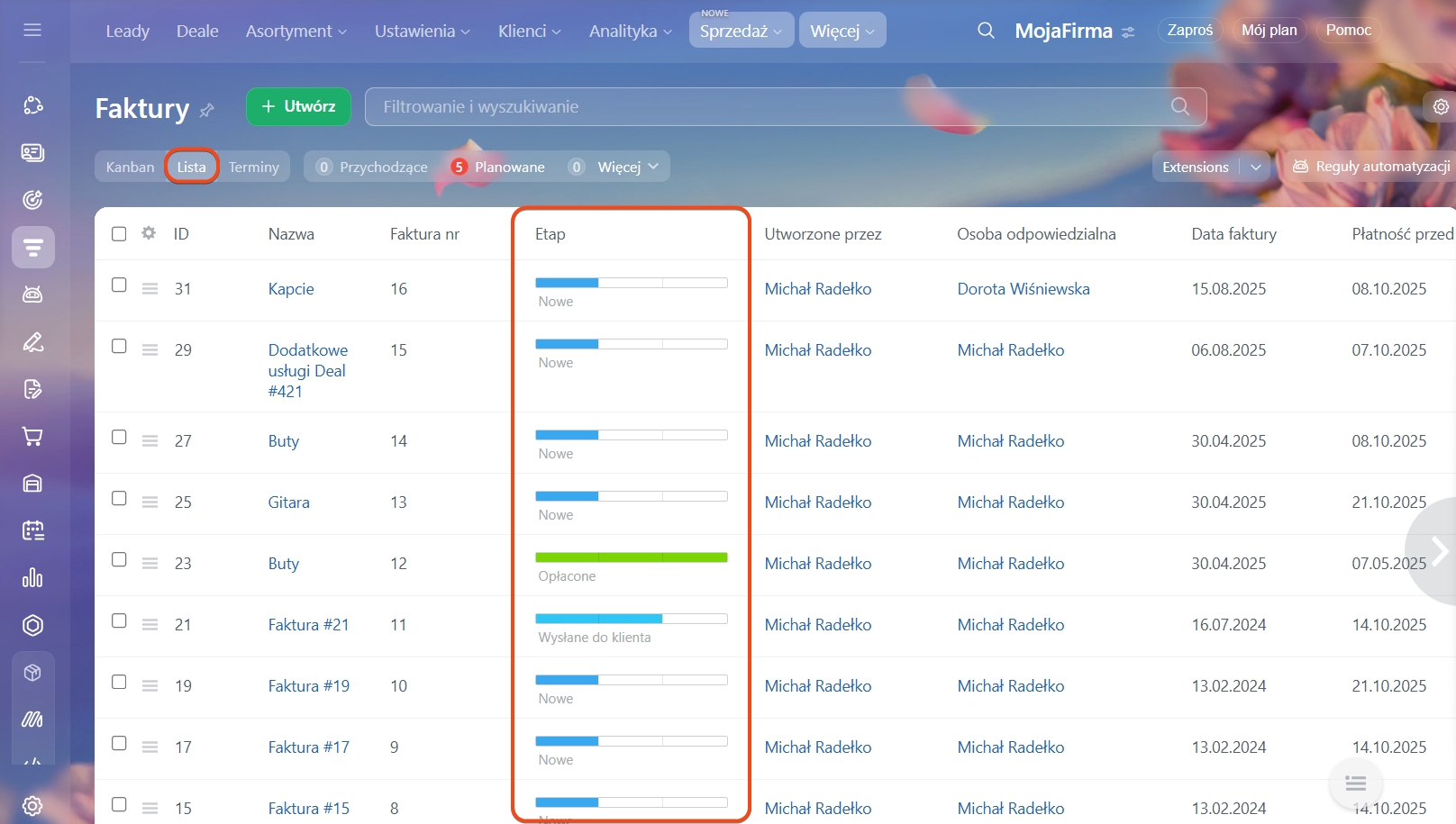
Task: Click the bar chart analytics sidebar icon
Action: click(x=32, y=578)
